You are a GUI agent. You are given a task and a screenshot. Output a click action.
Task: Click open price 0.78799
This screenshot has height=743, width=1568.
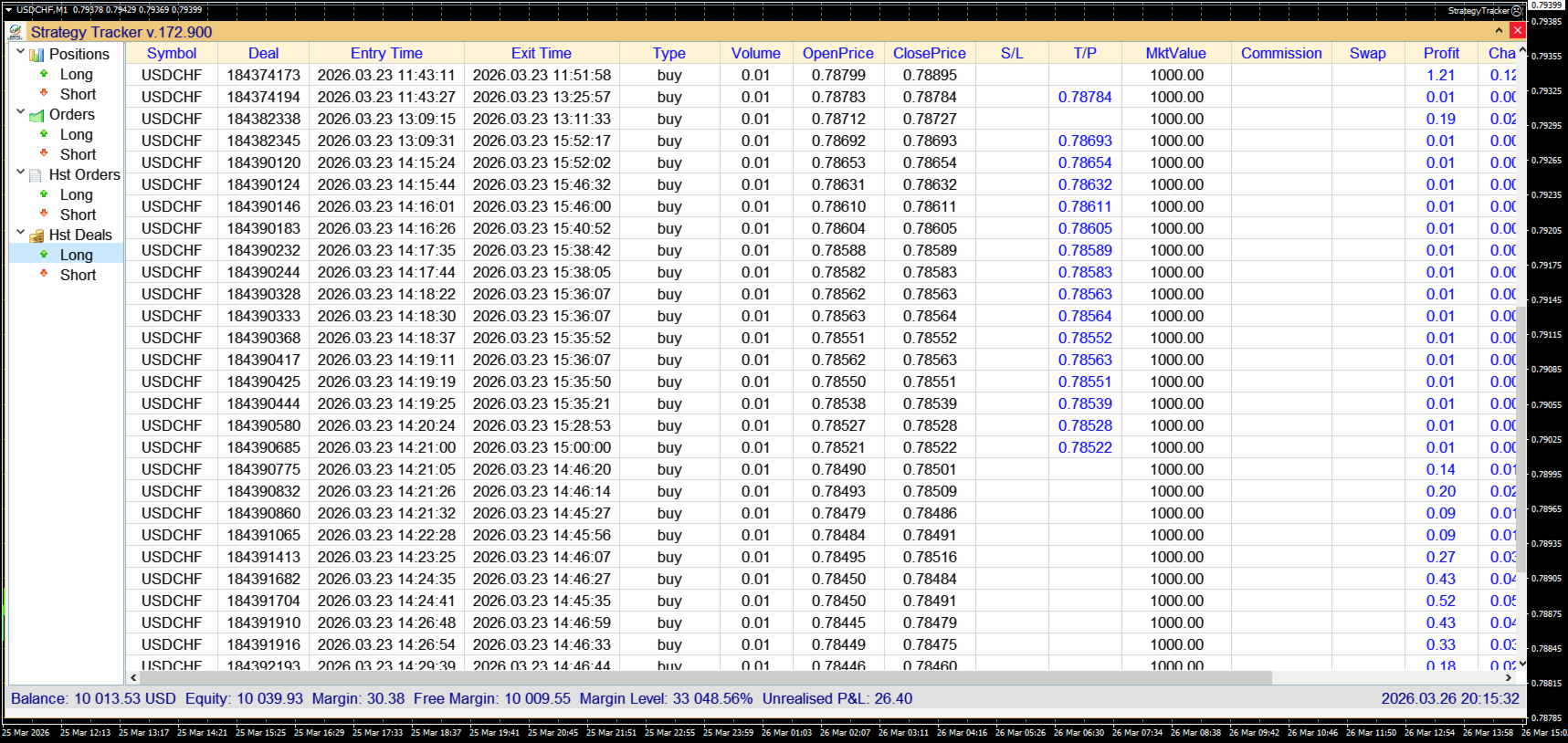pos(838,75)
